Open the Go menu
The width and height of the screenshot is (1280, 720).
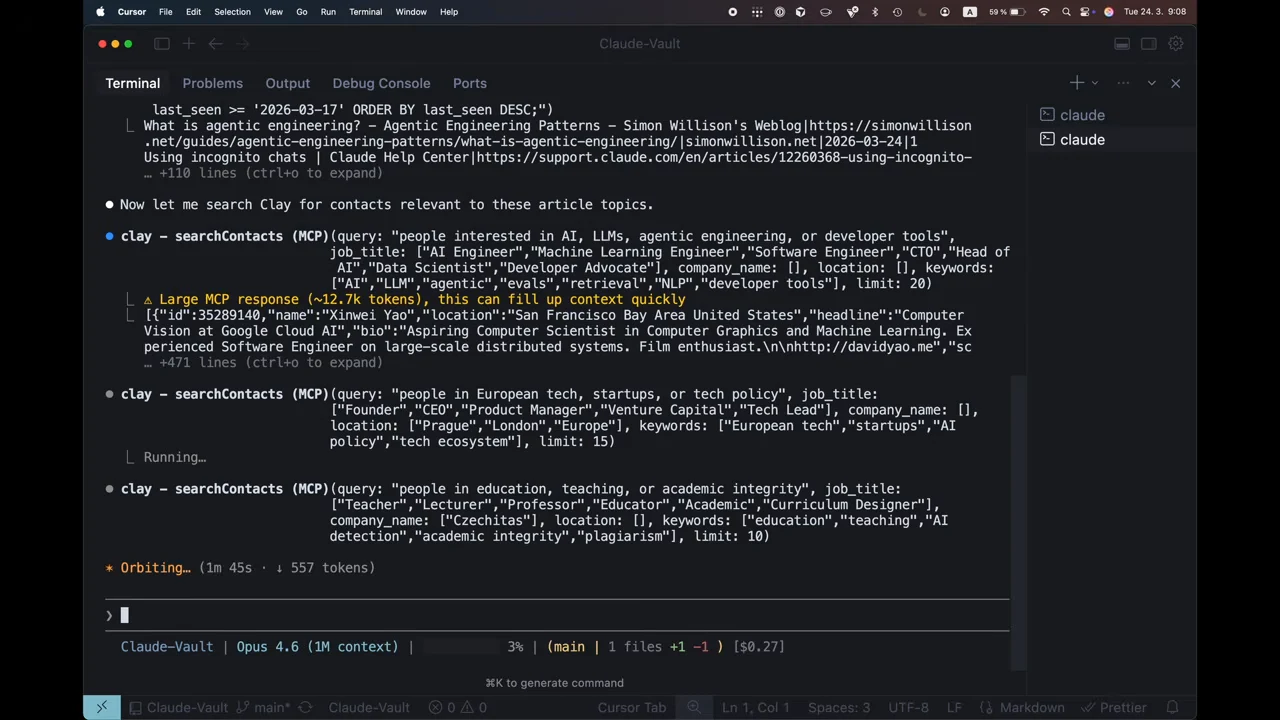pyautogui.click(x=302, y=12)
